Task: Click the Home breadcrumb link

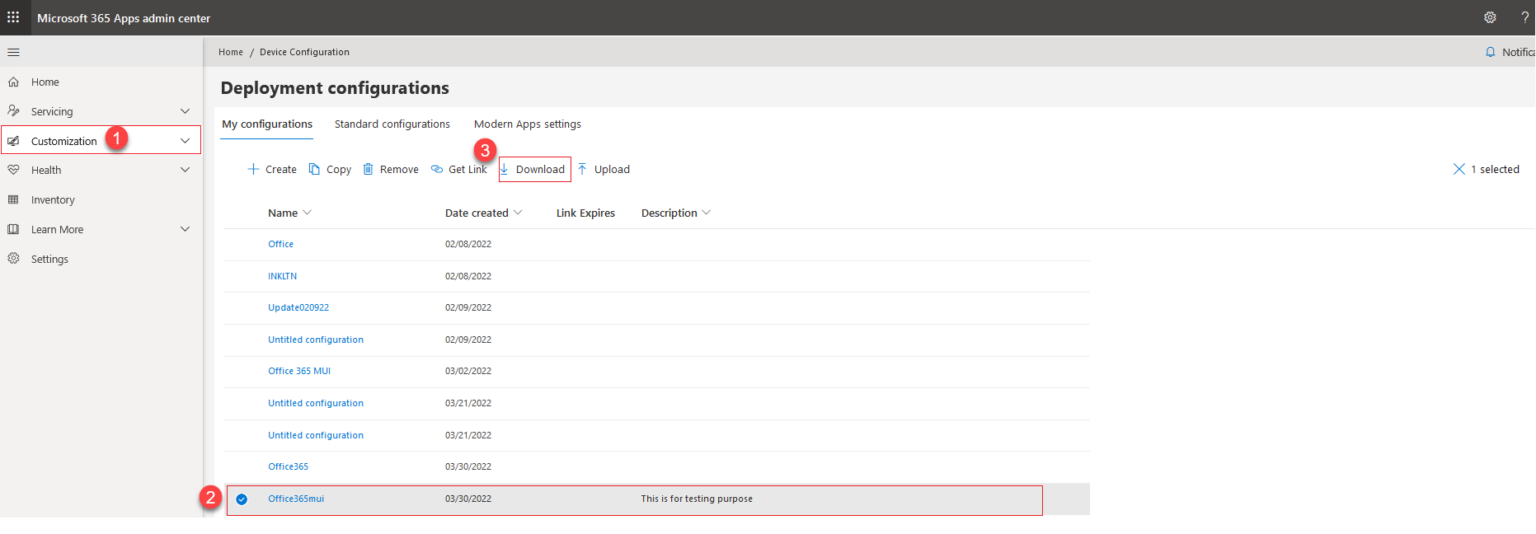Action: [231, 52]
